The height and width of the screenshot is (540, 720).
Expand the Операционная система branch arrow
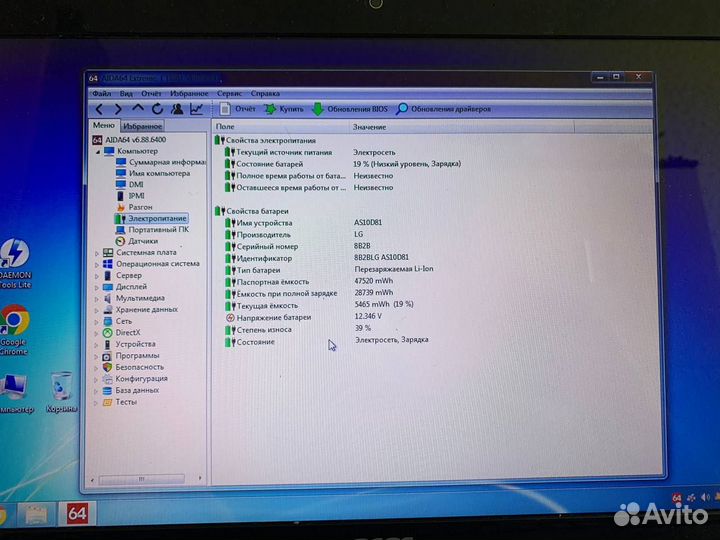97,265
